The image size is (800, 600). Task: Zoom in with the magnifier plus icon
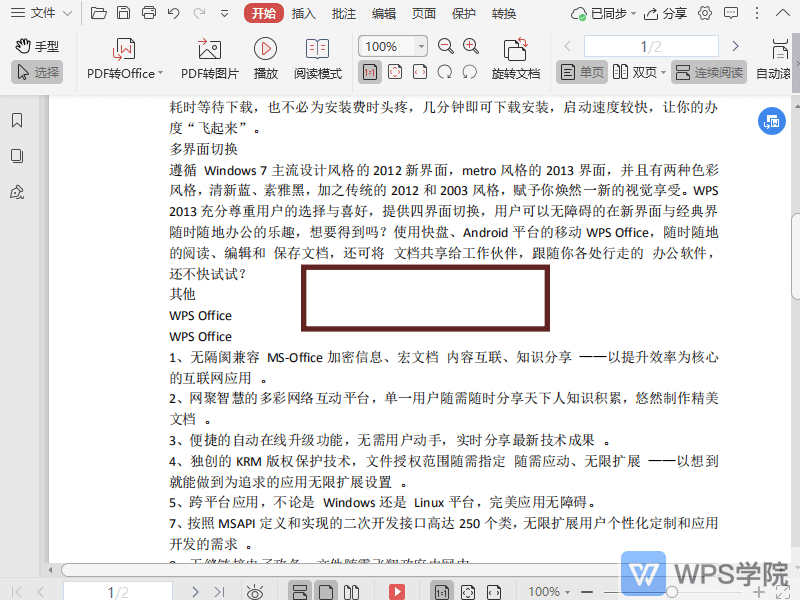469,46
